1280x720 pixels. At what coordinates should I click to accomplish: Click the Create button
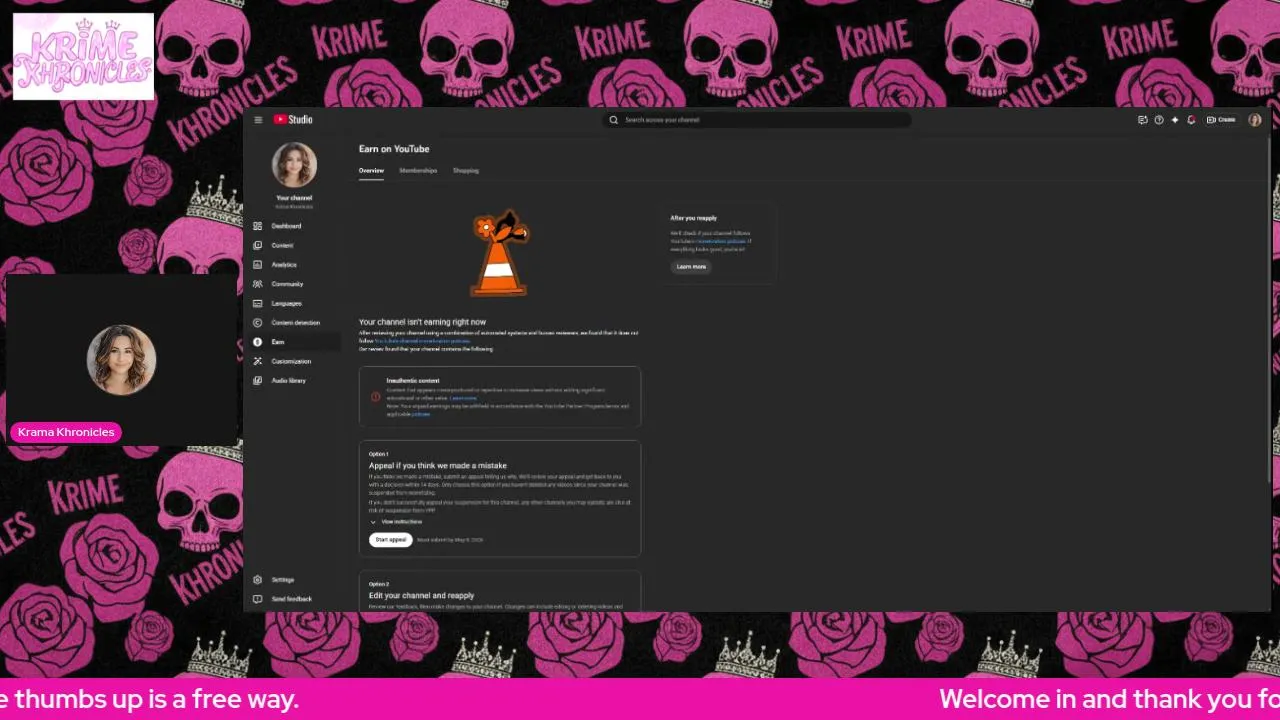1221,120
